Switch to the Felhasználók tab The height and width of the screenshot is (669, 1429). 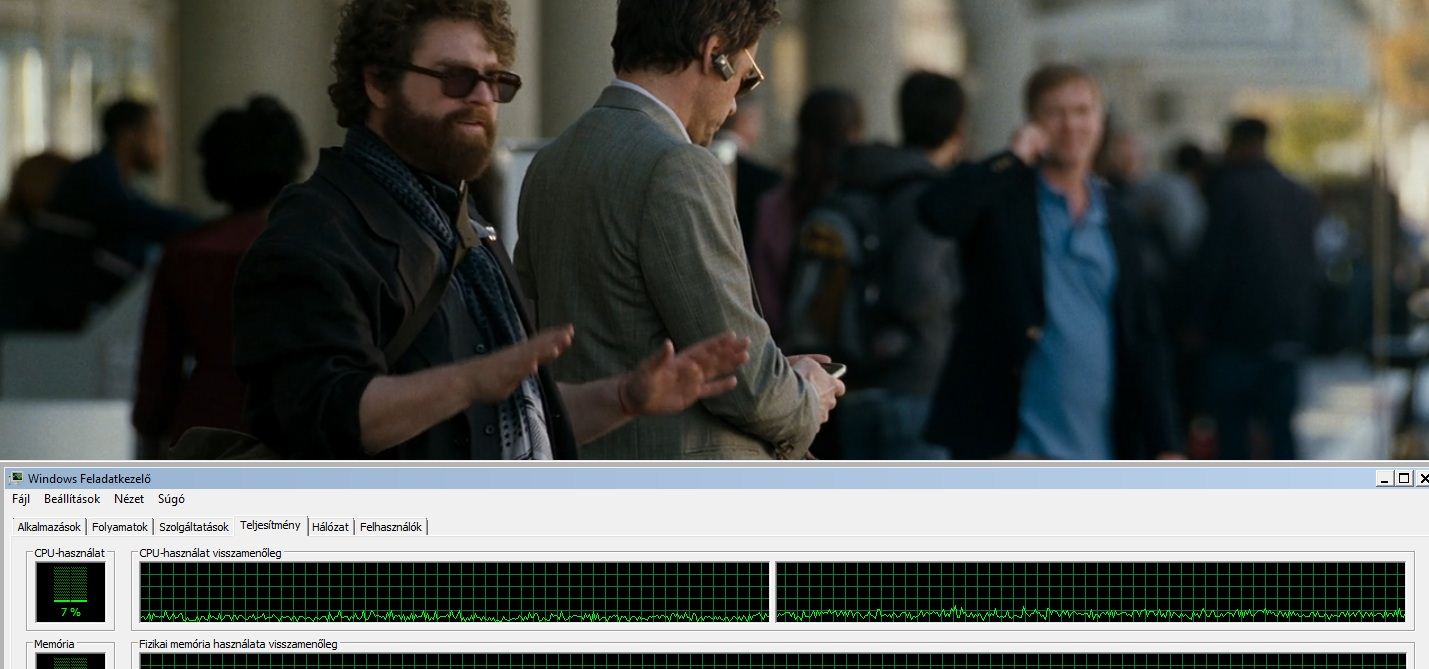[391, 527]
